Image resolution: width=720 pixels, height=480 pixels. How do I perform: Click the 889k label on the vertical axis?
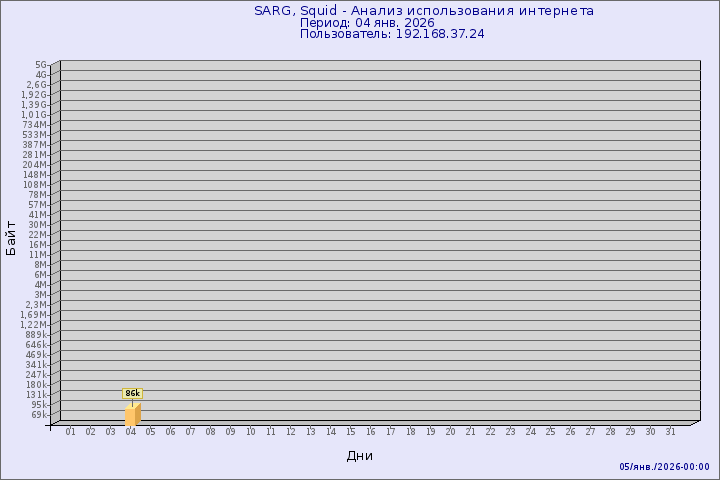click(x=37, y=334)
